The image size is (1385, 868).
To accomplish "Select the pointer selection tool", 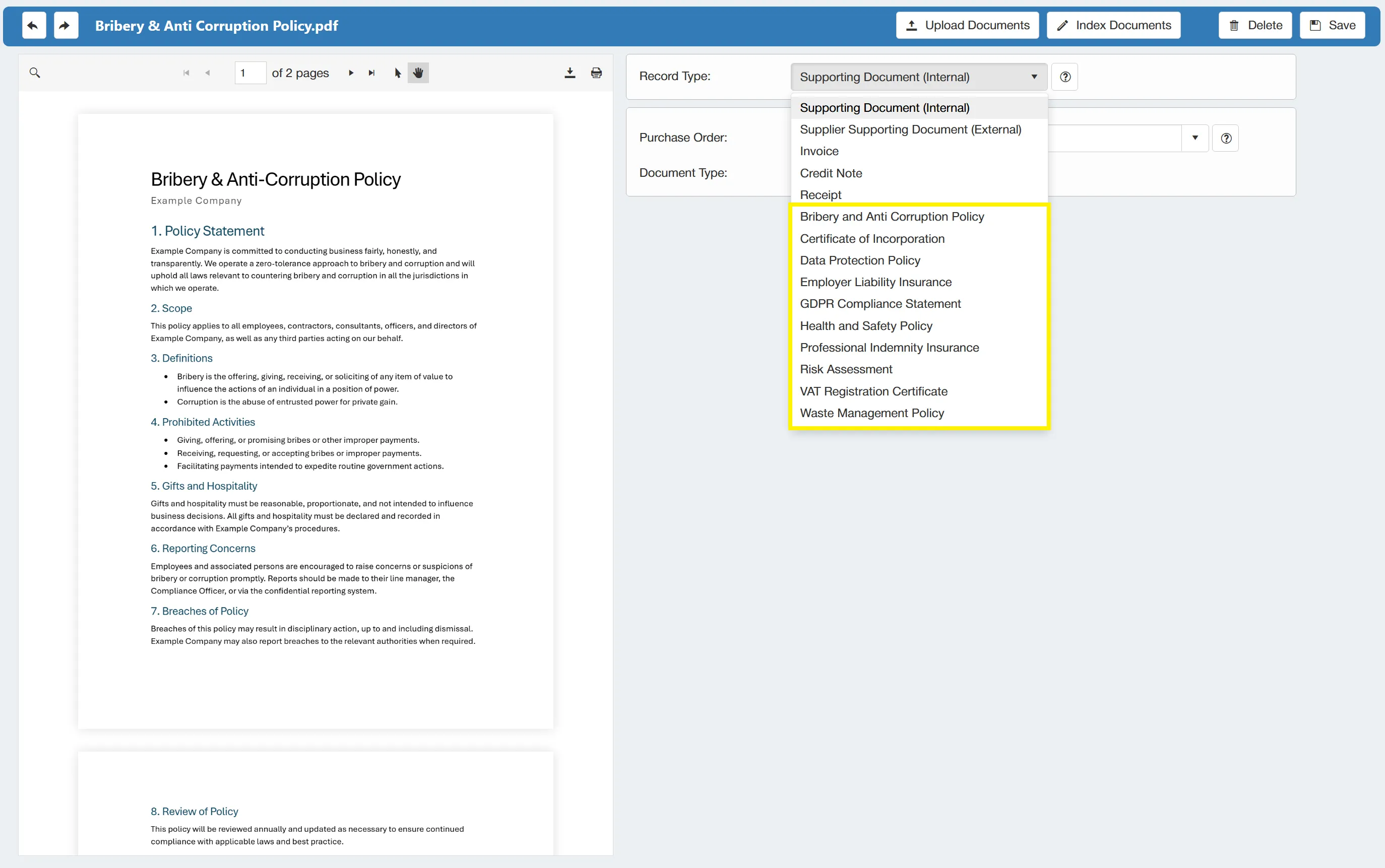I will (x=397, y=73).
